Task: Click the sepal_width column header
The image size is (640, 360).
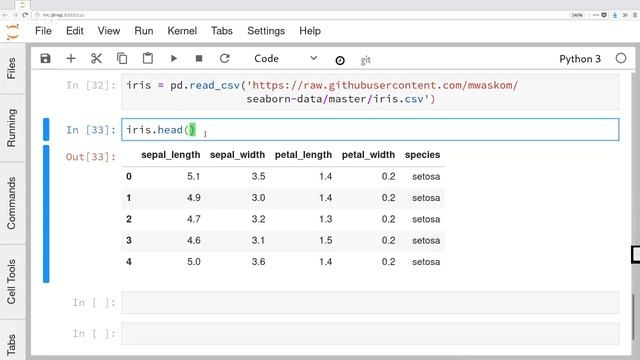Action: coord(238,155)
